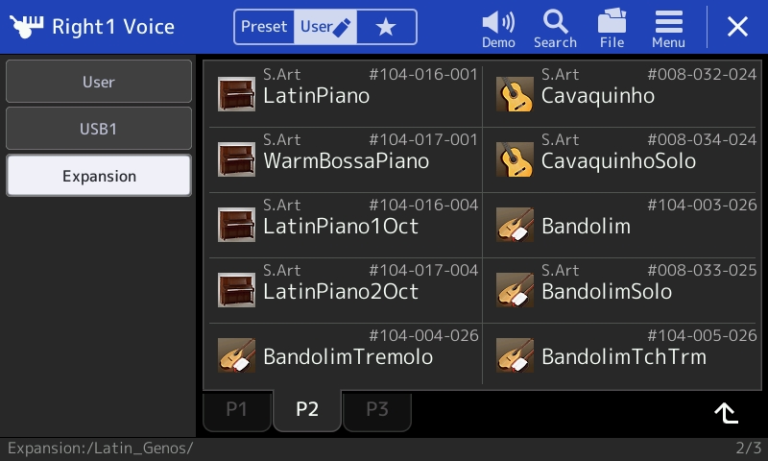Play the voice Demo speaker icon

click(x=498, y=23)
